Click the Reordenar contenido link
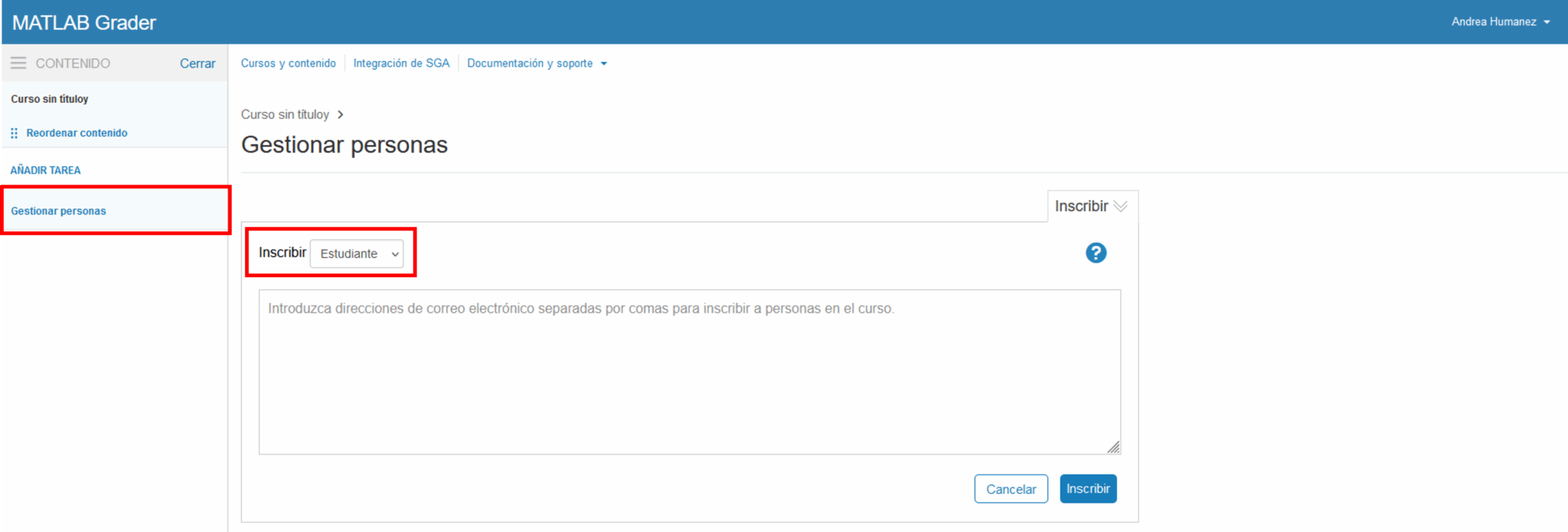Image resolution: width=1568 pixels, height=532 pixels. pos(77,133)
